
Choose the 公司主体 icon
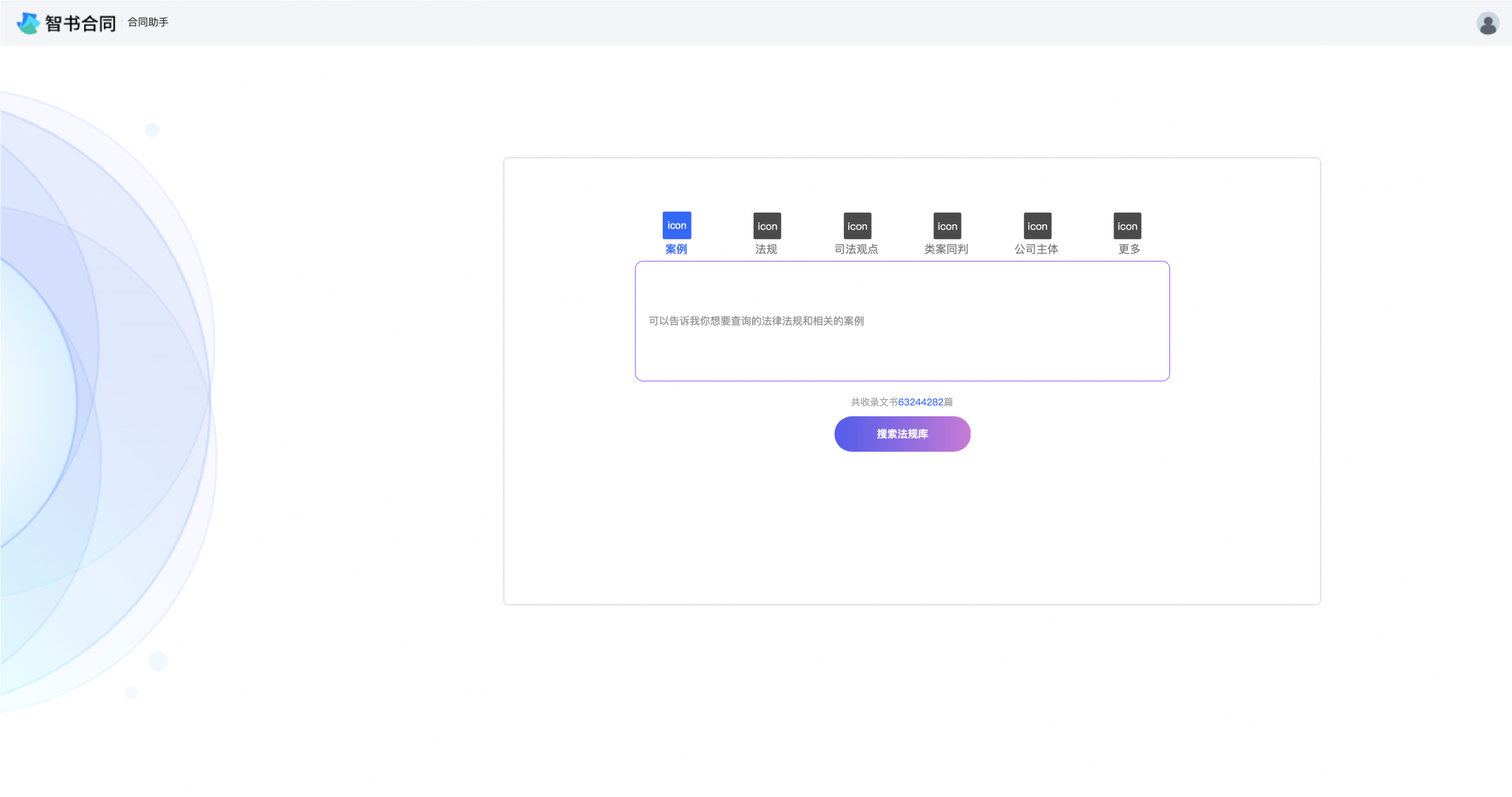(x=1037, y=226)
